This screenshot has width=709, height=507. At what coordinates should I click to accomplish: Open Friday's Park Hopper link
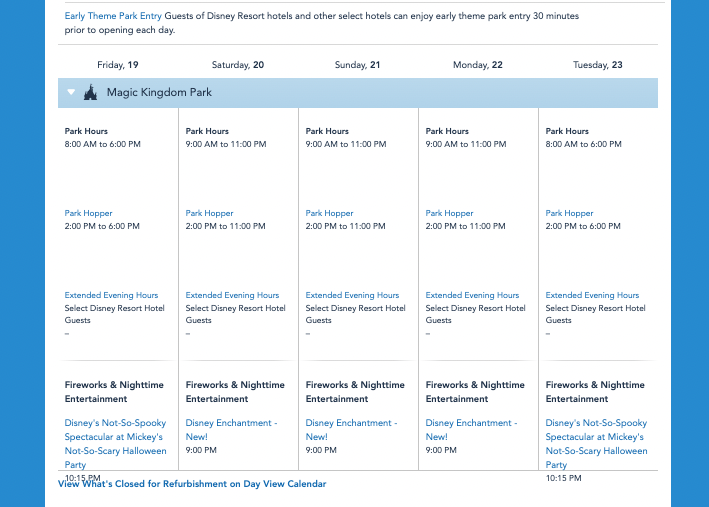pos(89,213)
